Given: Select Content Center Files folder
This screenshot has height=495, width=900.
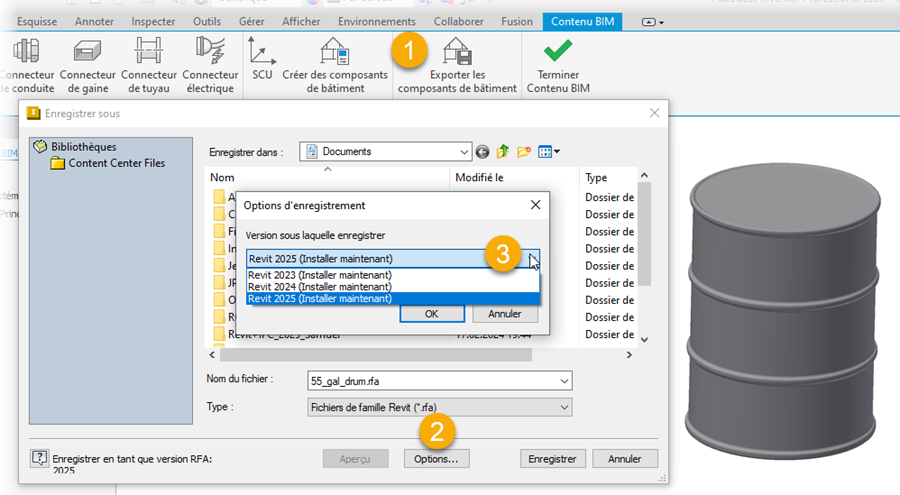Looking at the screenshot, I should pos(108,163).
